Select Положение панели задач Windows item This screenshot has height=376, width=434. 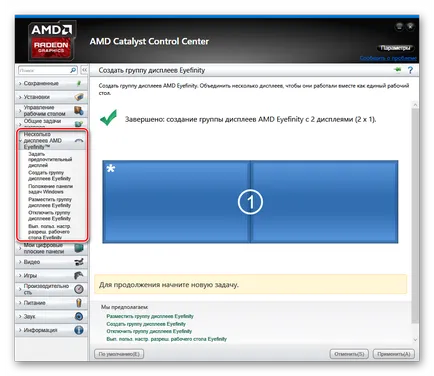[x=50, y=189]
